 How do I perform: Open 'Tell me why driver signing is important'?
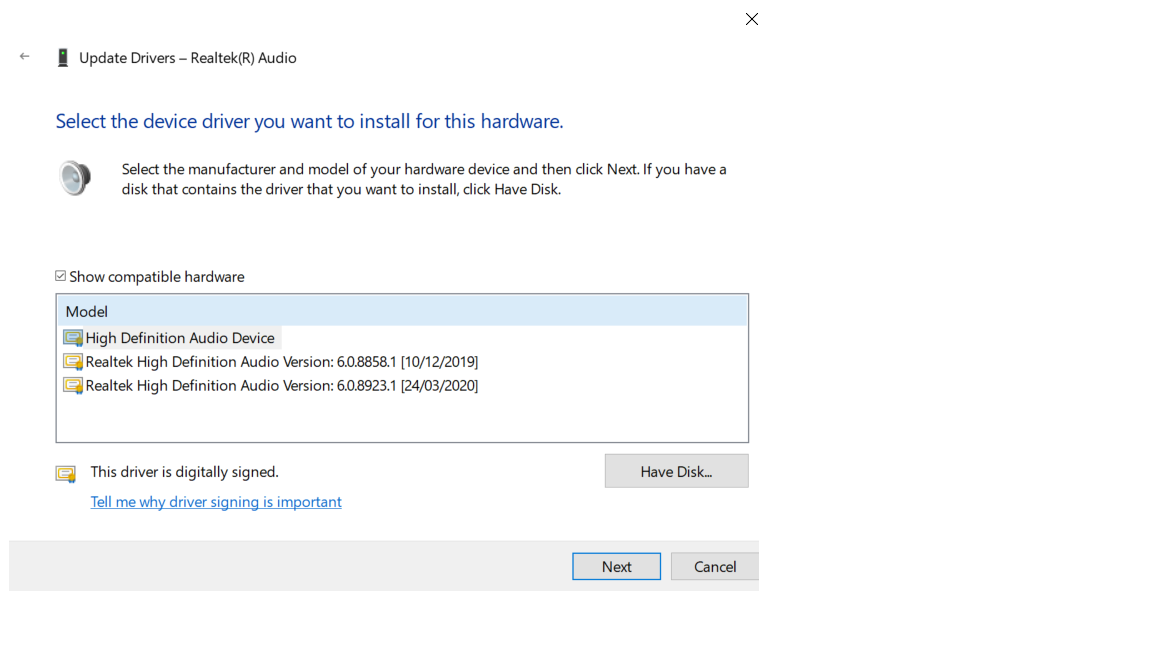(216, 502)
